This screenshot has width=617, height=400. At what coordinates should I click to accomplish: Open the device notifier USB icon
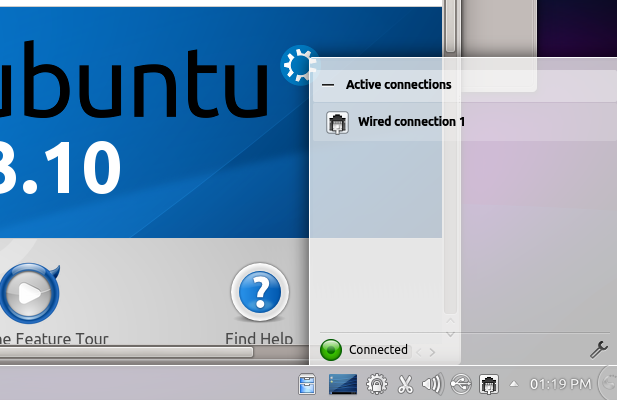461,383
